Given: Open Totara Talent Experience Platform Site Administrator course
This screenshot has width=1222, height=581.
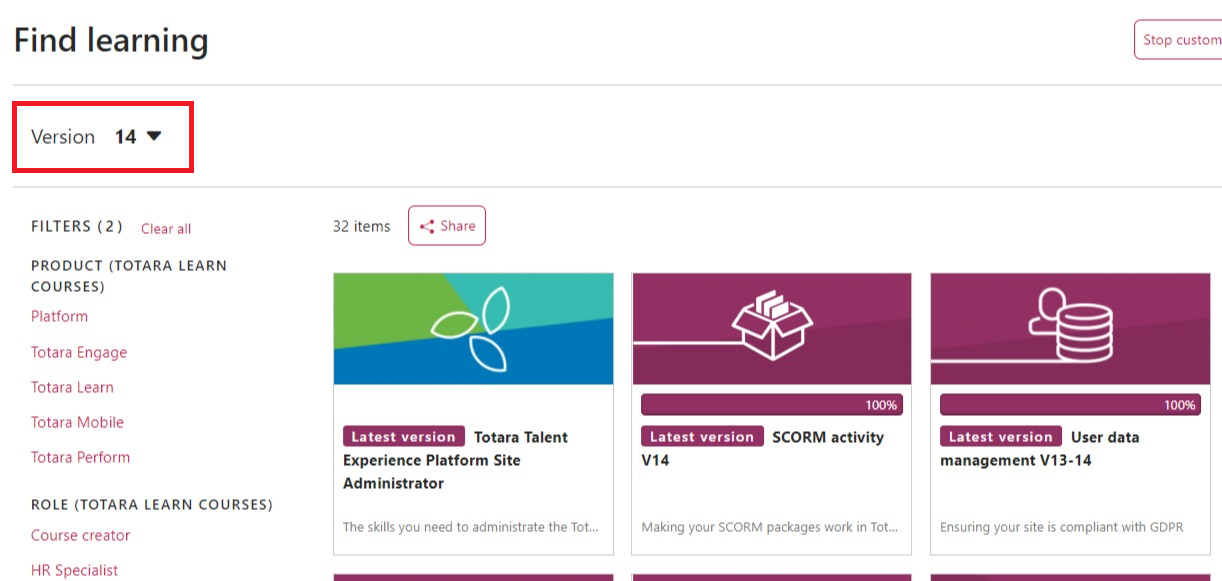Looking at the screenshot, I should tap(455, 460).
